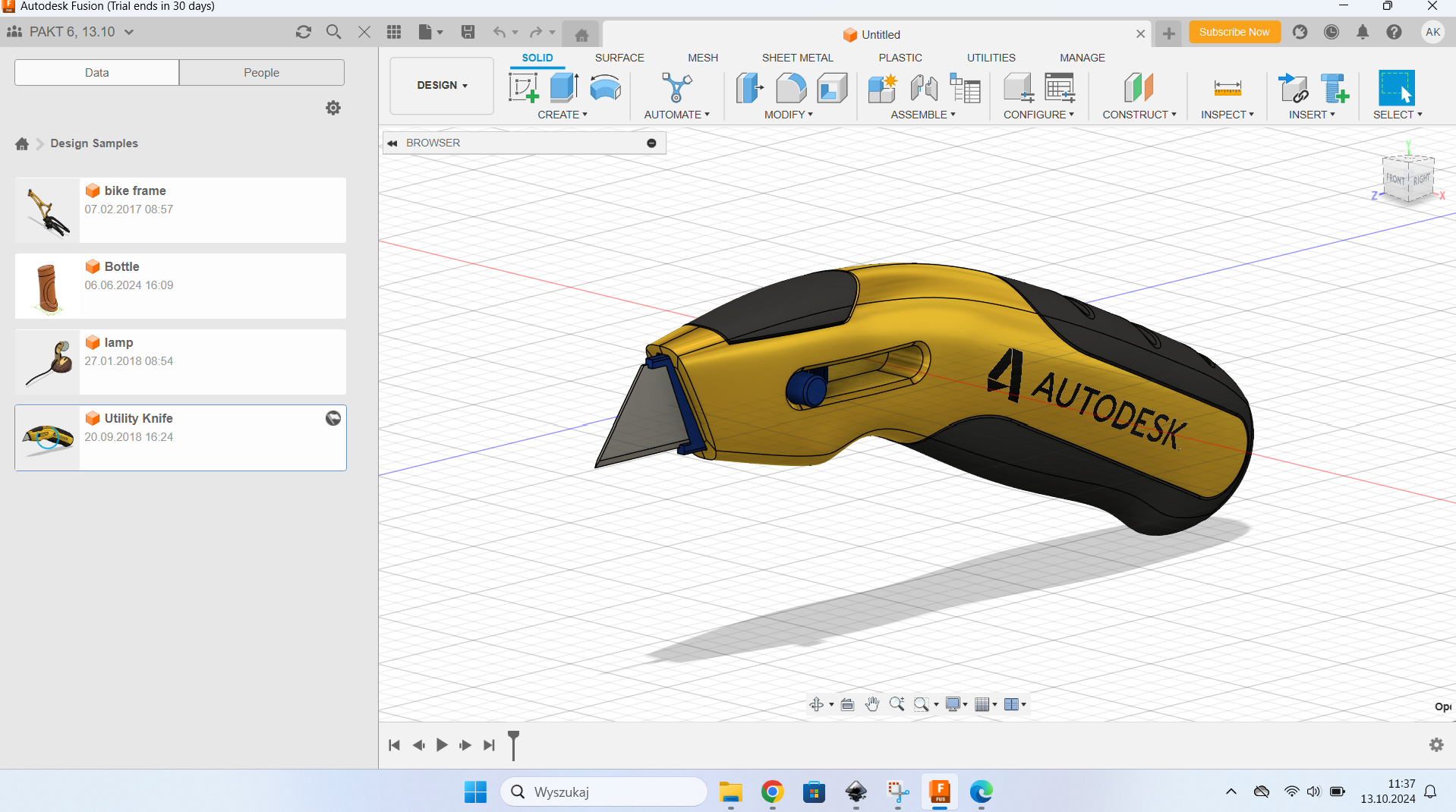1456x812 pixels.
Task: Select the Press Pull tool
Action: coord(750,88)
